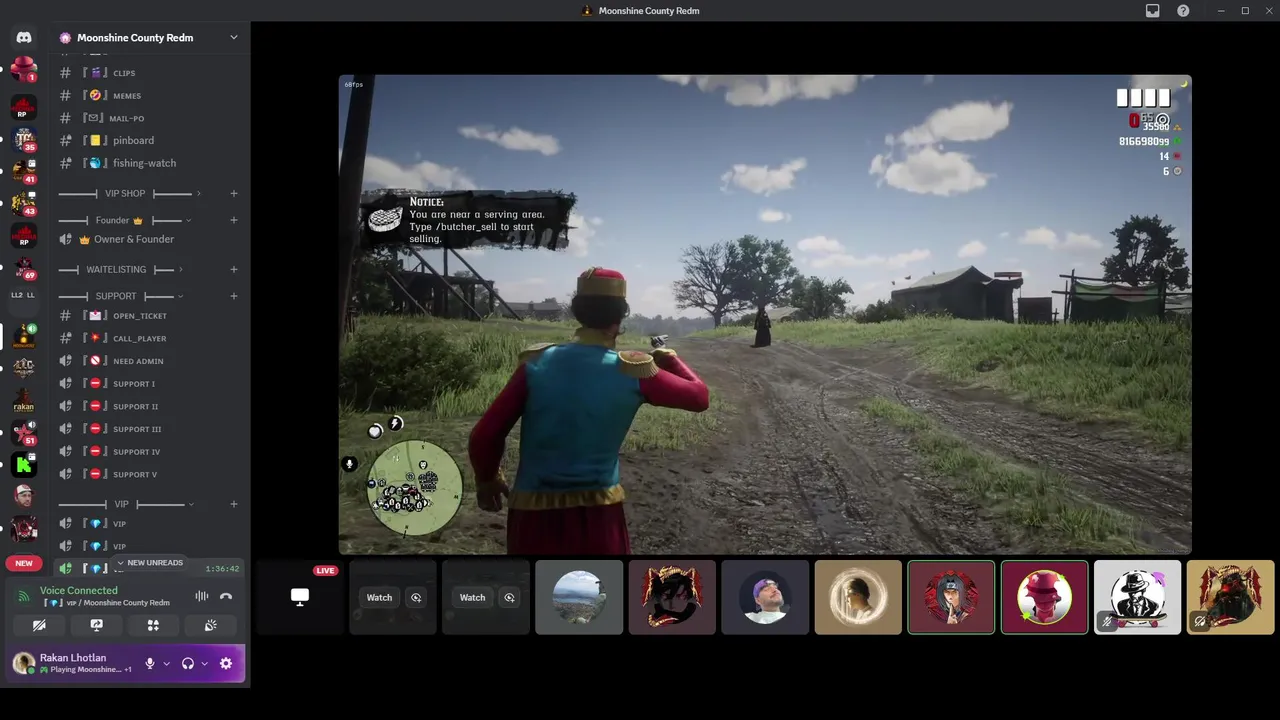
Task: Open Discord direct messages home icon
Action: (24, 38)
